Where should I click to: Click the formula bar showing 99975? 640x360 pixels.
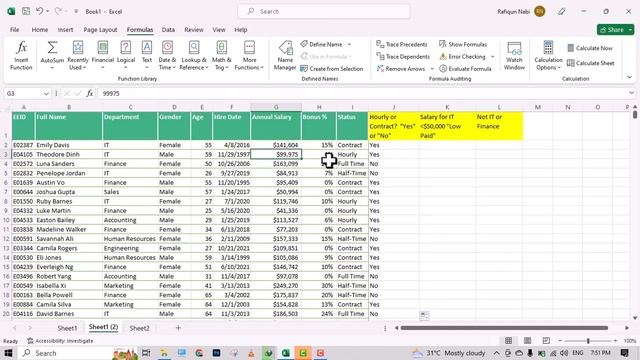click(363, 93)
